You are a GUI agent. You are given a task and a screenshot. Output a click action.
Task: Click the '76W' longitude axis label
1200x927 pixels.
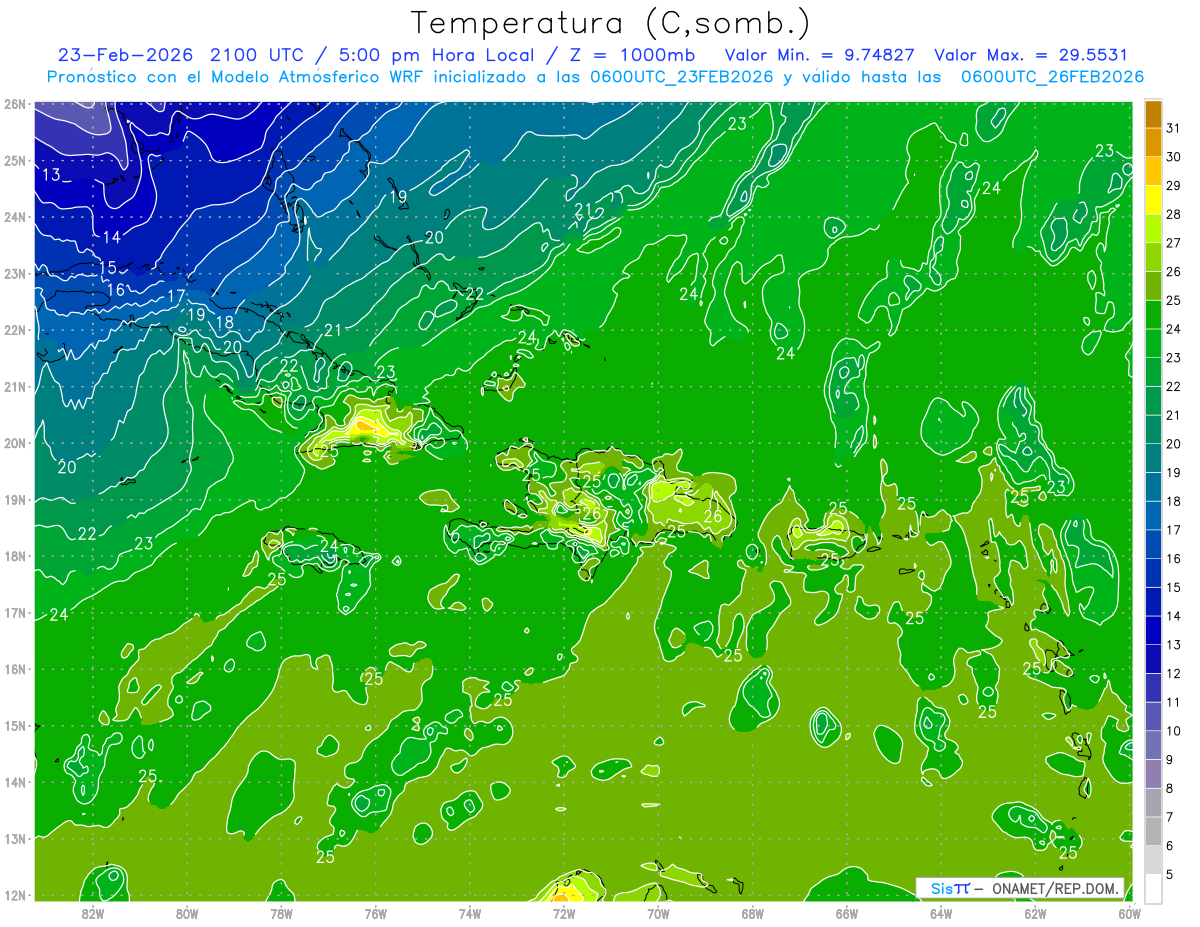tap(376, 913)
